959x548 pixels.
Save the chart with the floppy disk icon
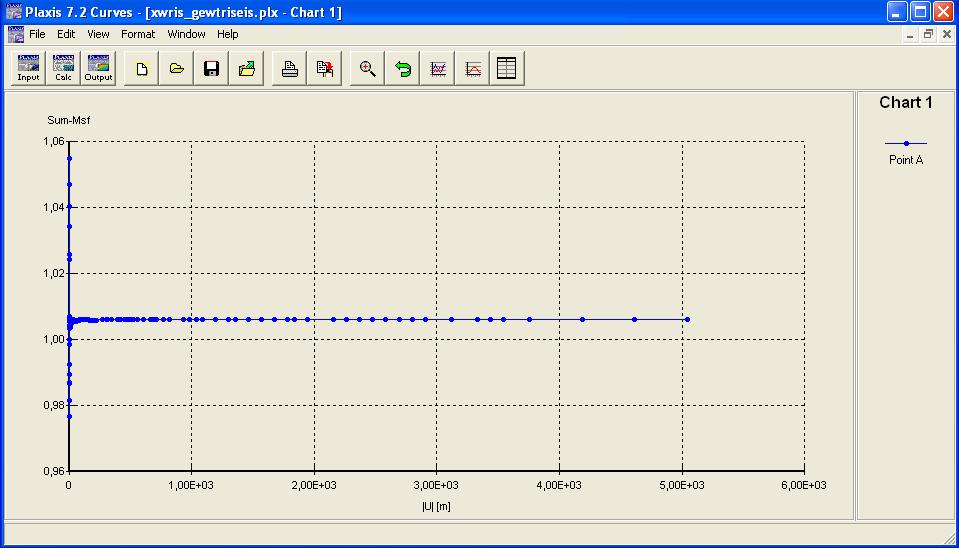point(212,68)
